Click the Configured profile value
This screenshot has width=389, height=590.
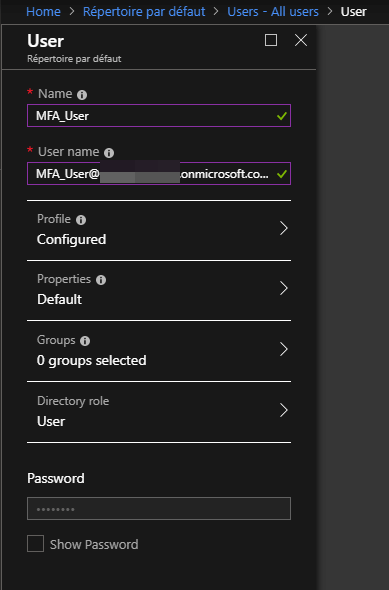[71, 239]
